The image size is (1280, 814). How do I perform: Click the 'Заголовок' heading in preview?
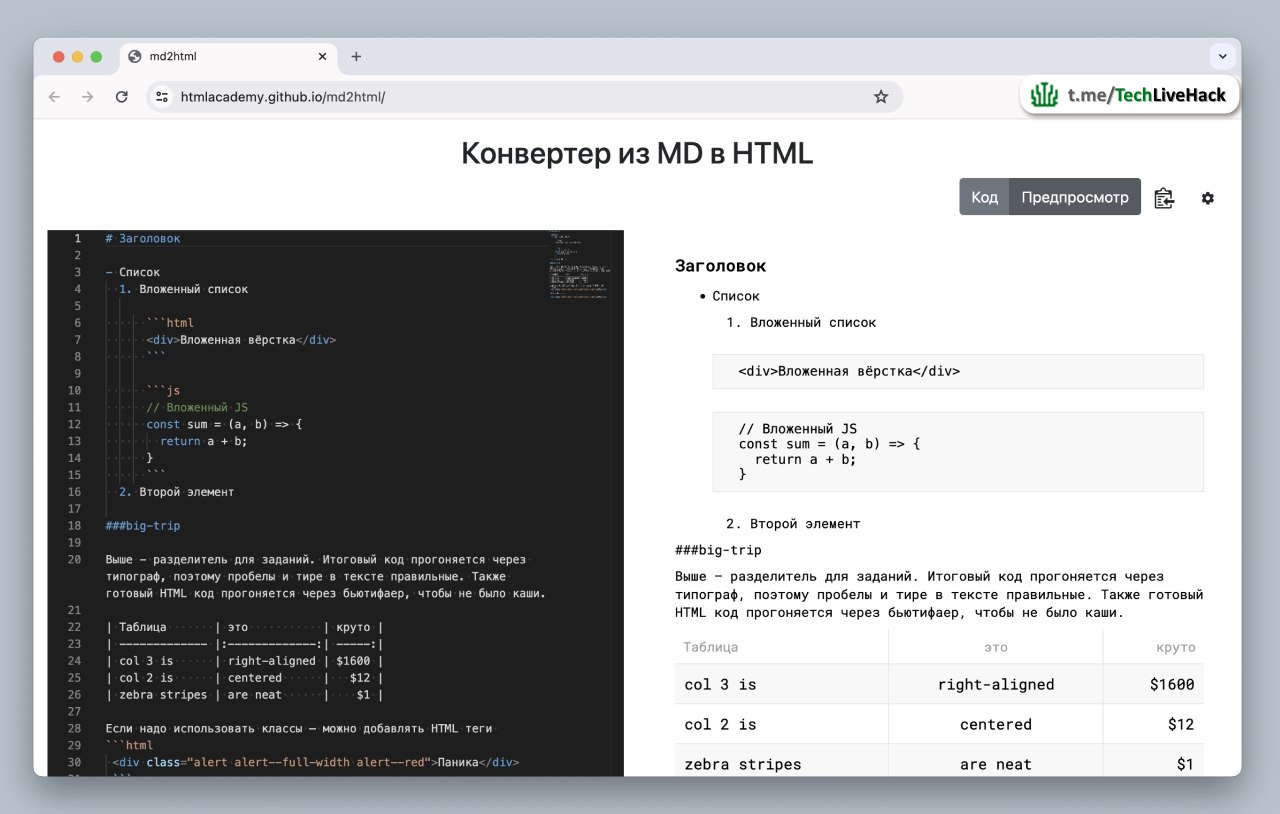(720, 266)
